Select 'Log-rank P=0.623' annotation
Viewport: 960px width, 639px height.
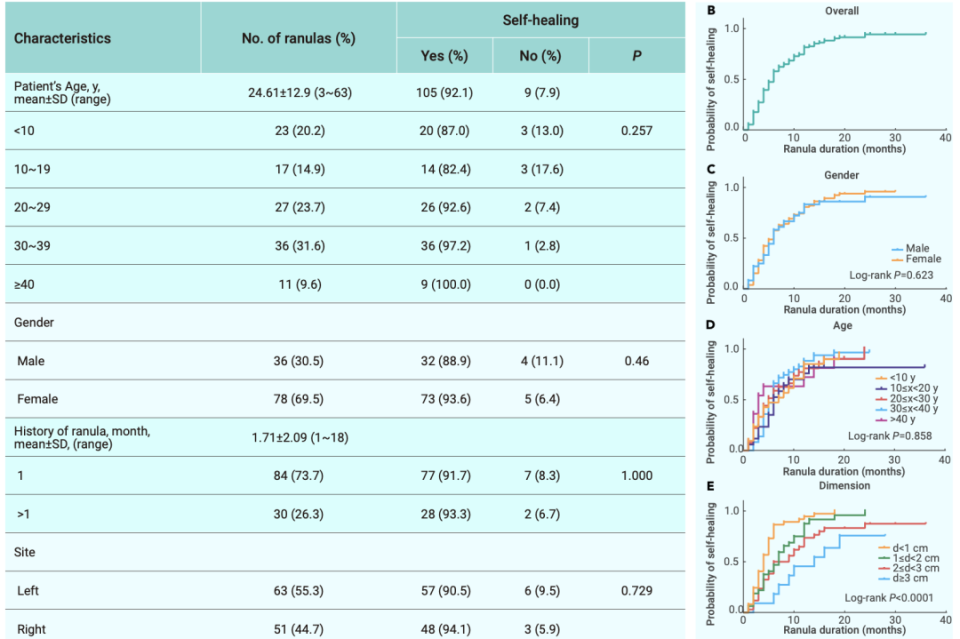(891, 275)
